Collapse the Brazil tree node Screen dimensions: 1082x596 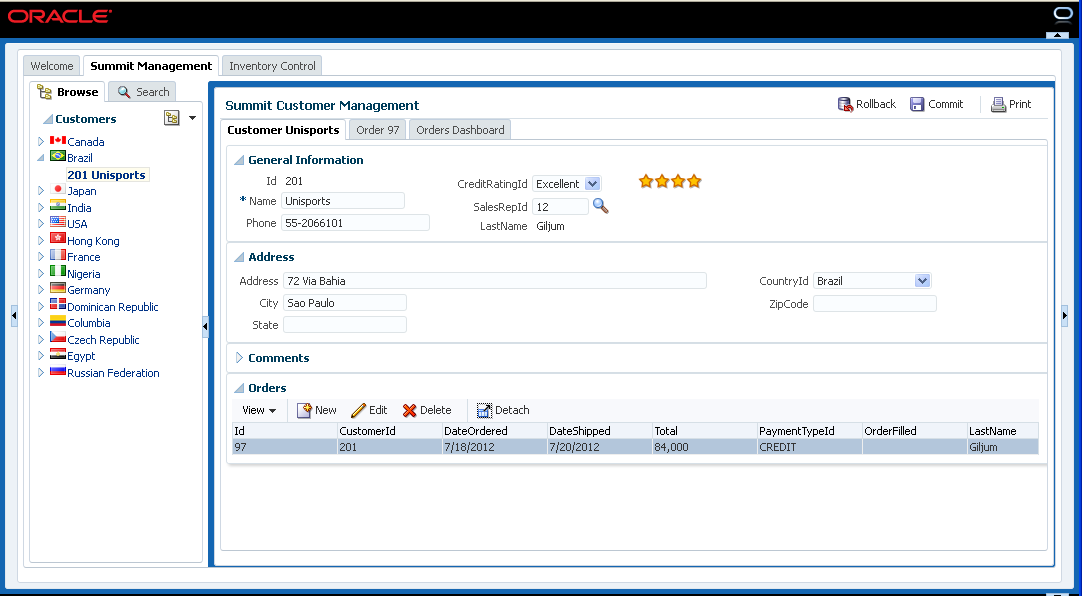point(41,157)
